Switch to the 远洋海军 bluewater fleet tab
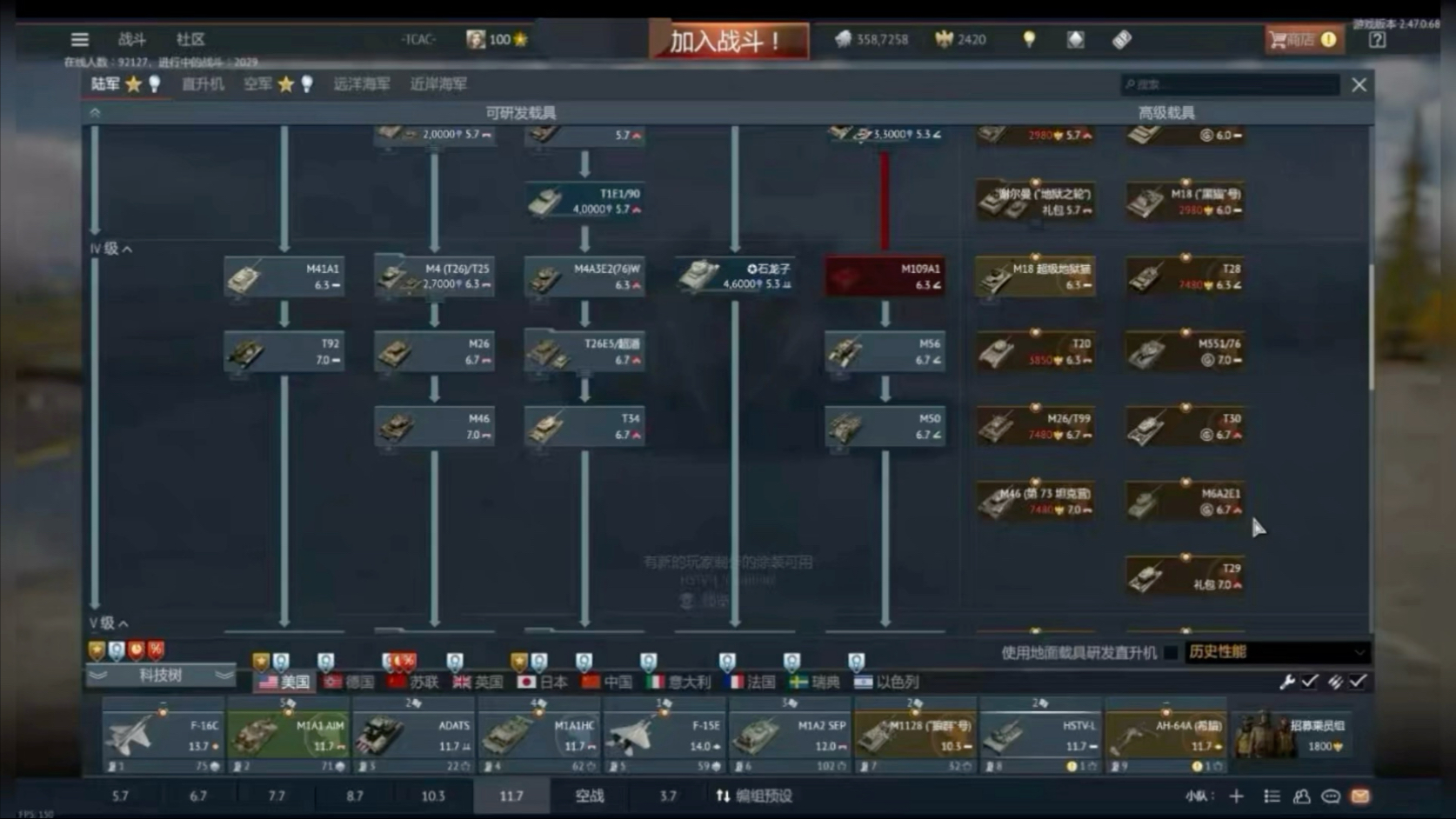 coord(362,84)
